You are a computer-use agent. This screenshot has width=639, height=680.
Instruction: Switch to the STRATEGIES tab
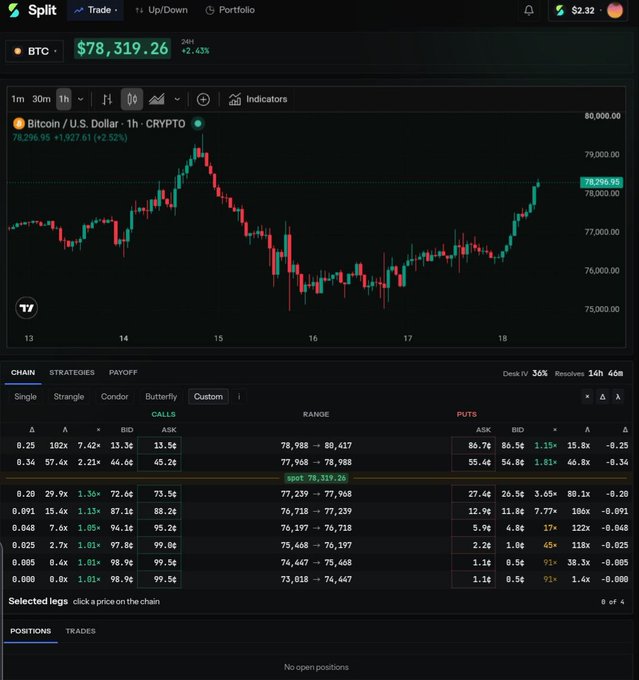tap(72, 373)
